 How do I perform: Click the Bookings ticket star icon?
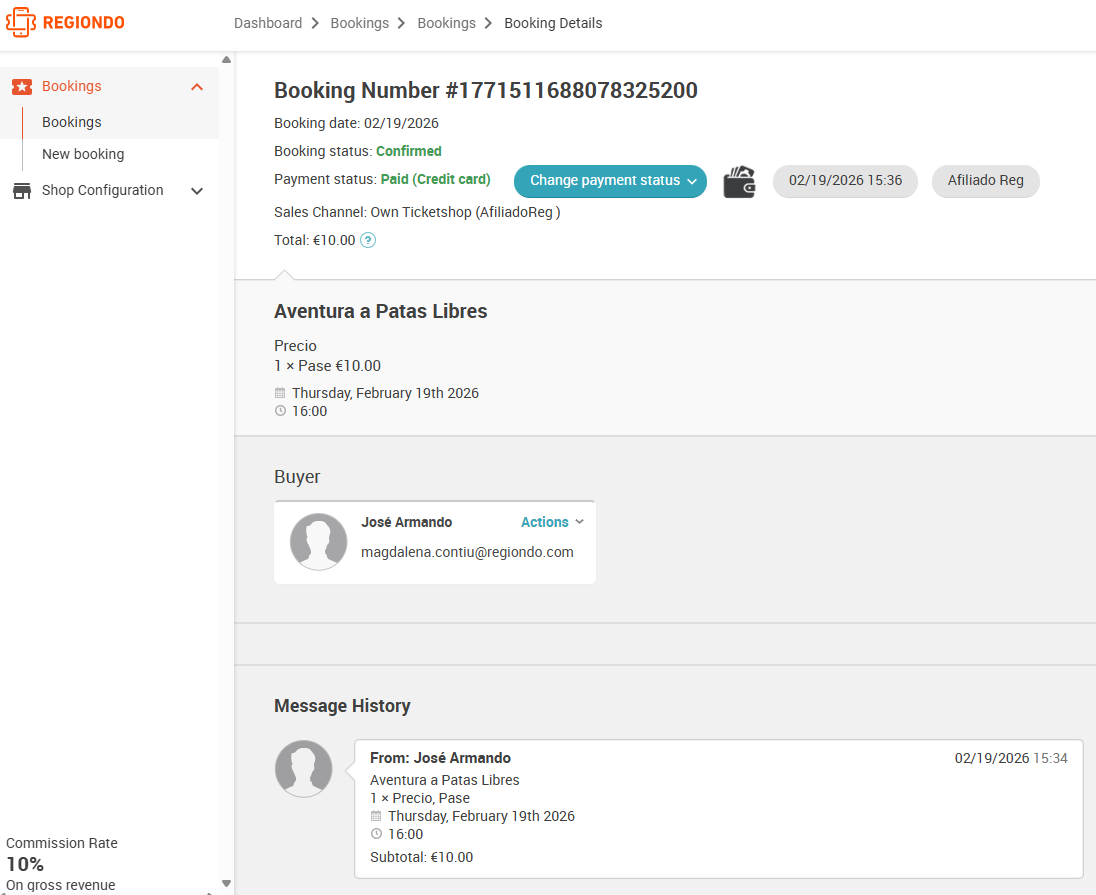(22, 87)
